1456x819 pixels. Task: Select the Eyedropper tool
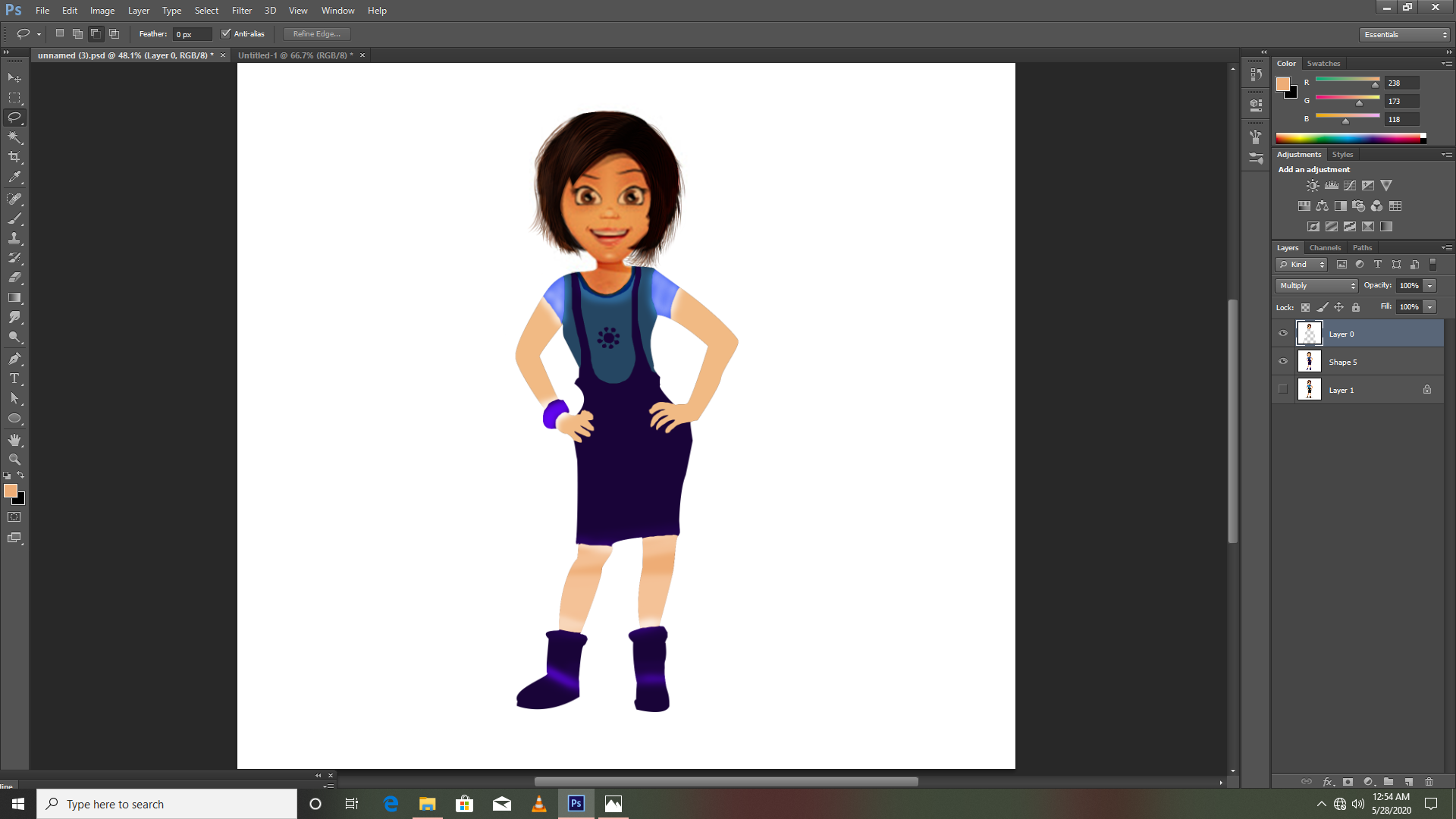point(14,177)
